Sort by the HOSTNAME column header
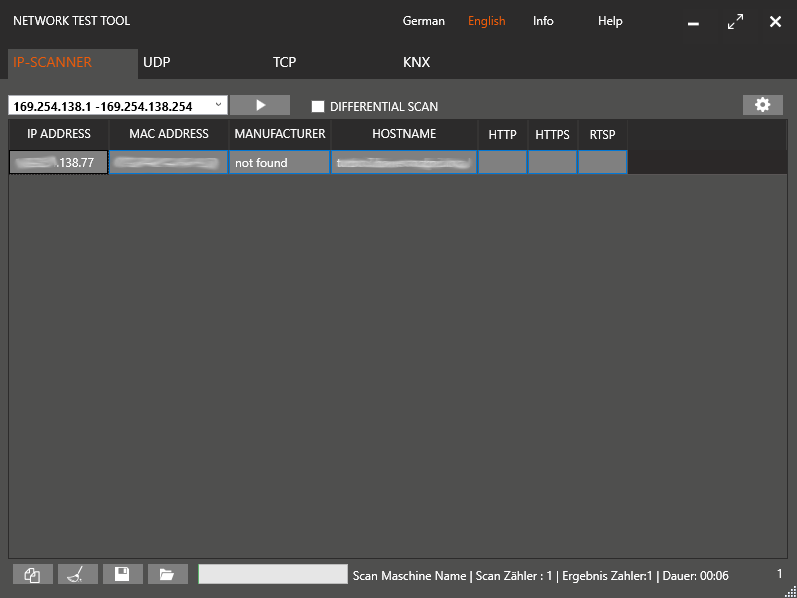The width and height of the screenshot is (797, 598). tap(404, 134)
